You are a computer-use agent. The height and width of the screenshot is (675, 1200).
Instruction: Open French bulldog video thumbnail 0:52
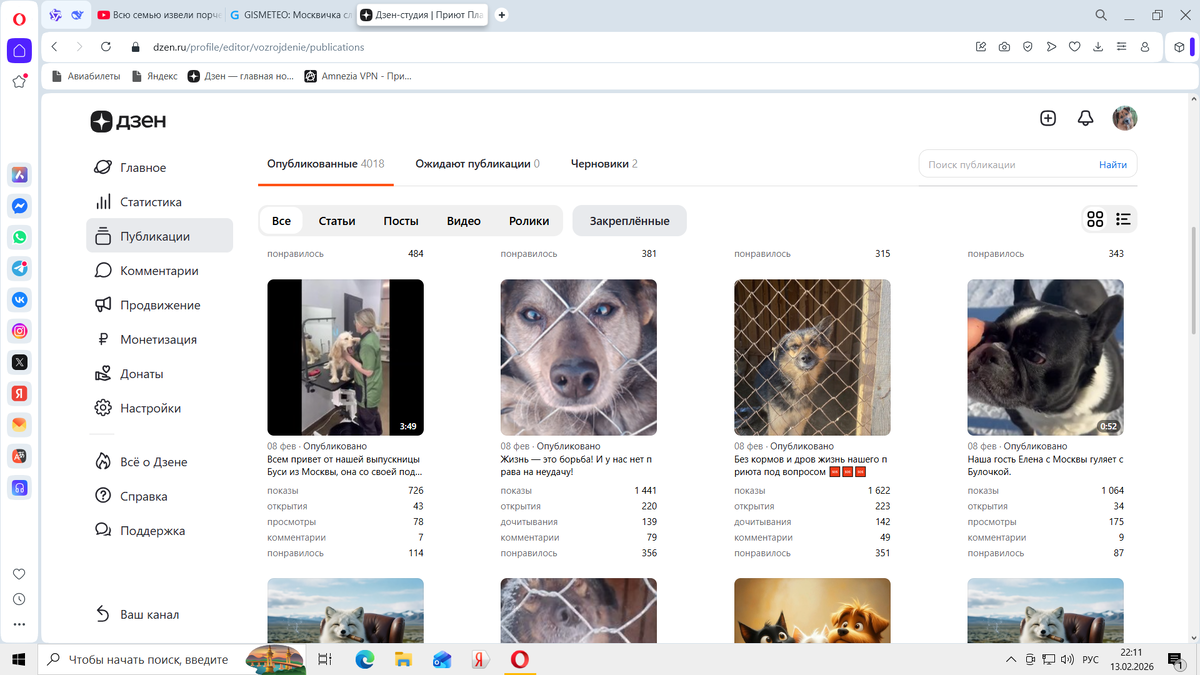[x=1046, y=357]
